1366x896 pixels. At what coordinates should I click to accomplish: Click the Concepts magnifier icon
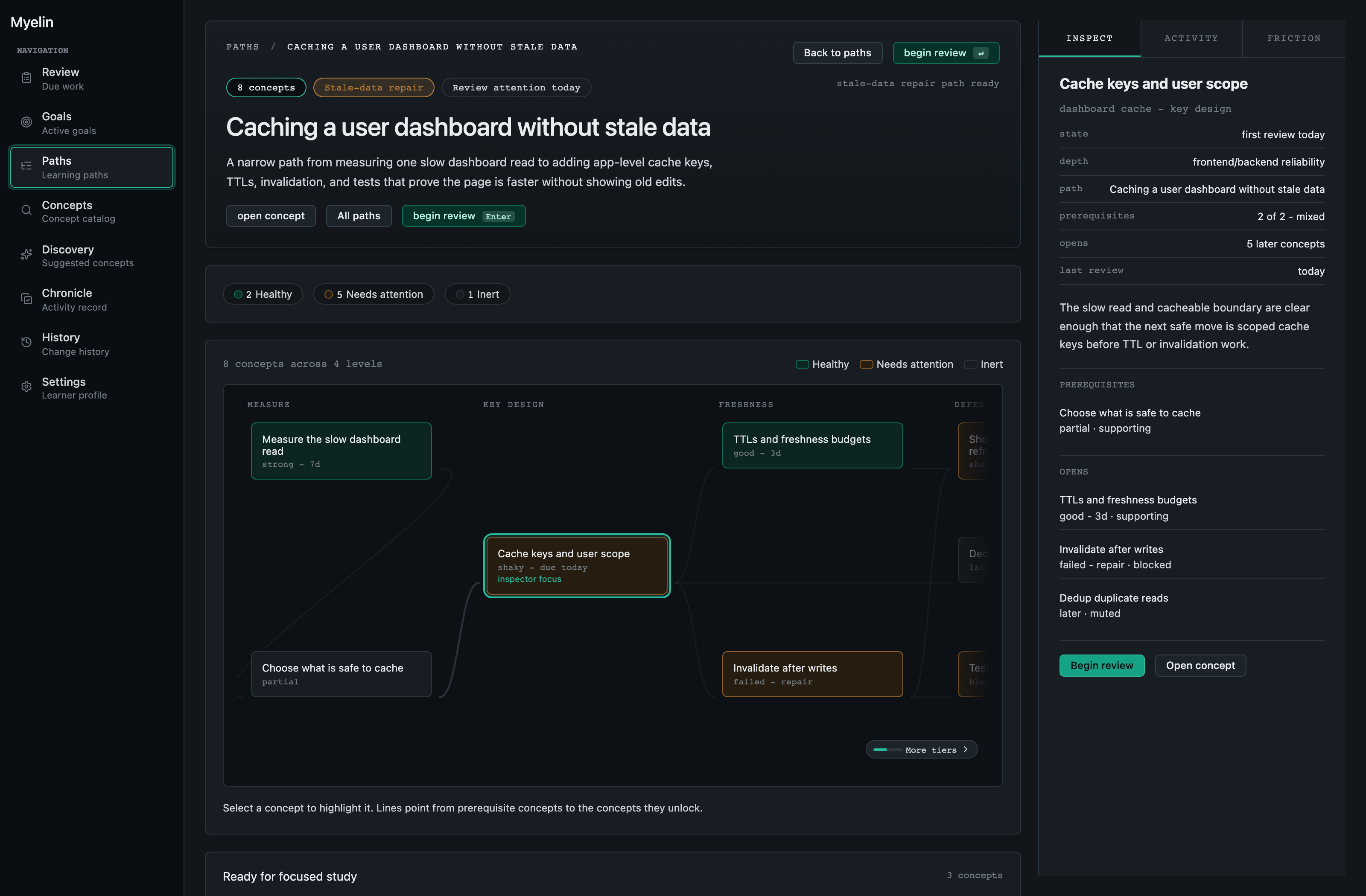click(x=26, y=210)
